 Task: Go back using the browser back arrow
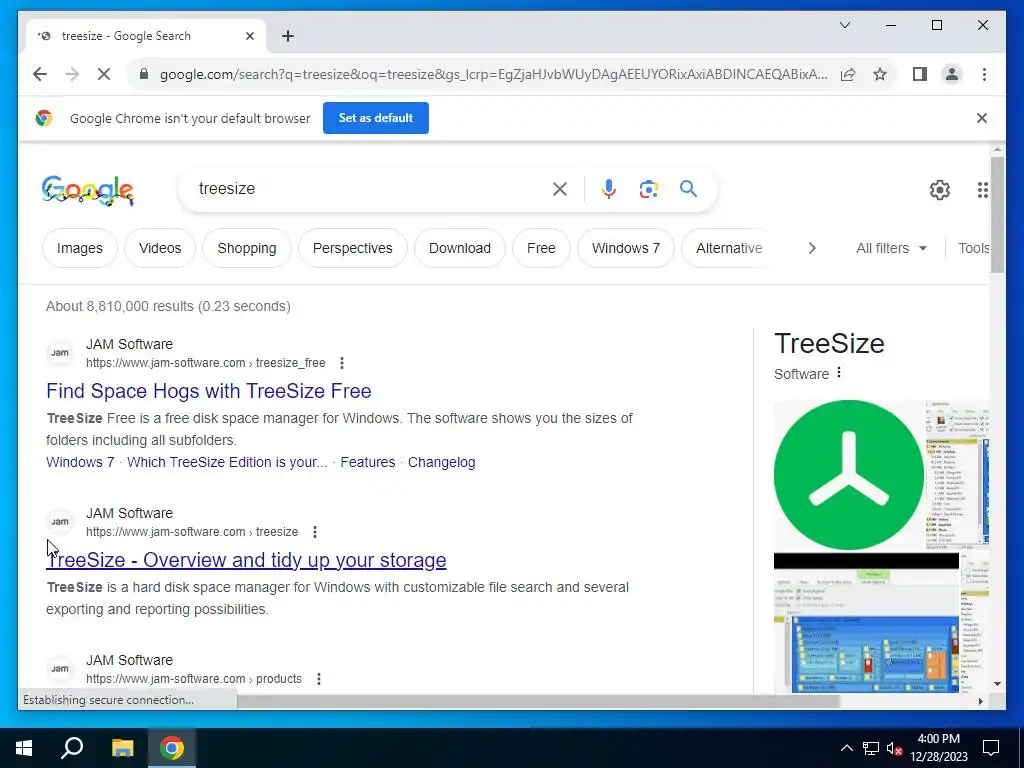pos(40,74)
